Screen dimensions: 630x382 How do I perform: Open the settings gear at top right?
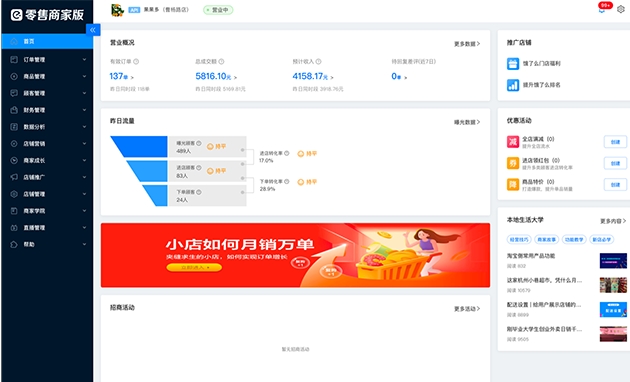[621, 9]
